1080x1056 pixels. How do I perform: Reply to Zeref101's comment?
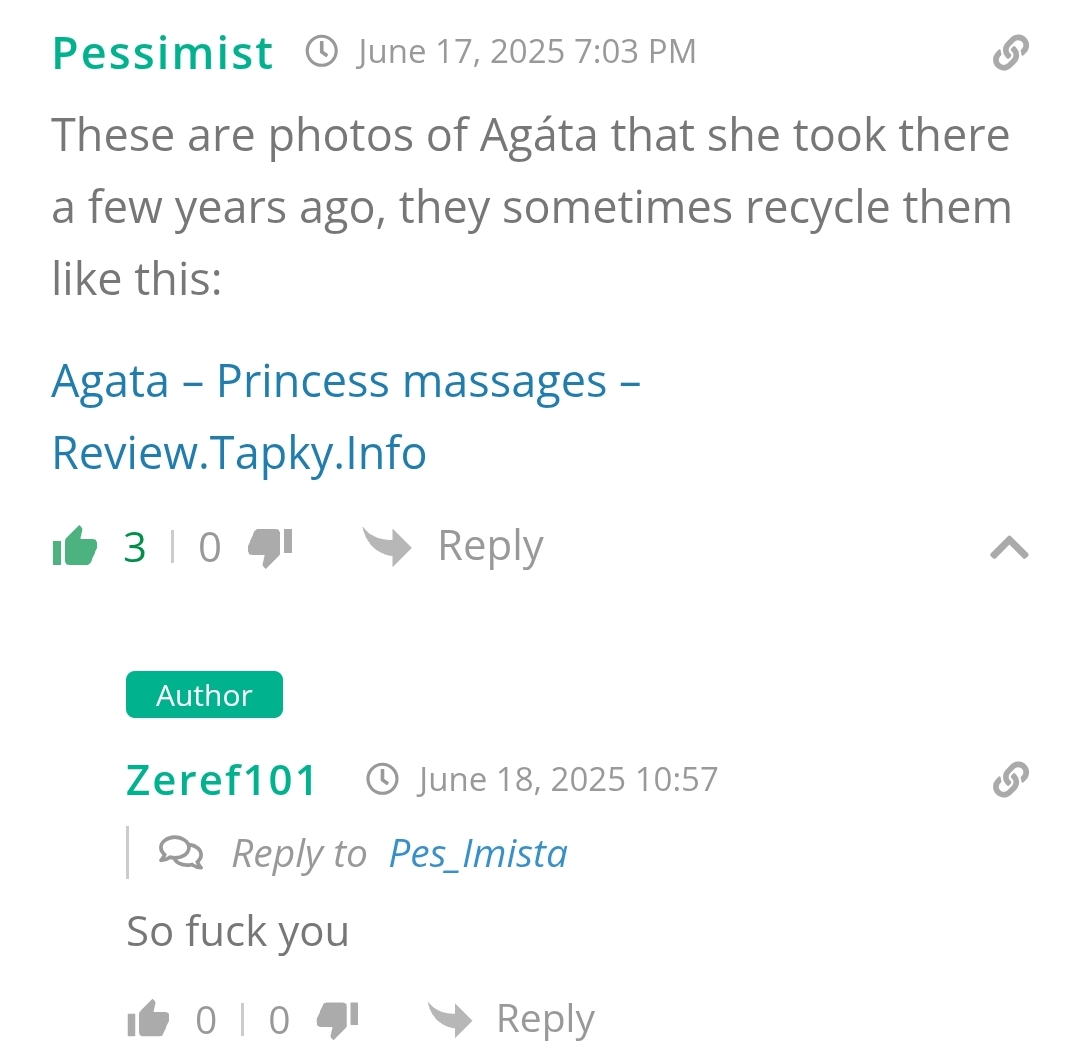click(511, 1020)
